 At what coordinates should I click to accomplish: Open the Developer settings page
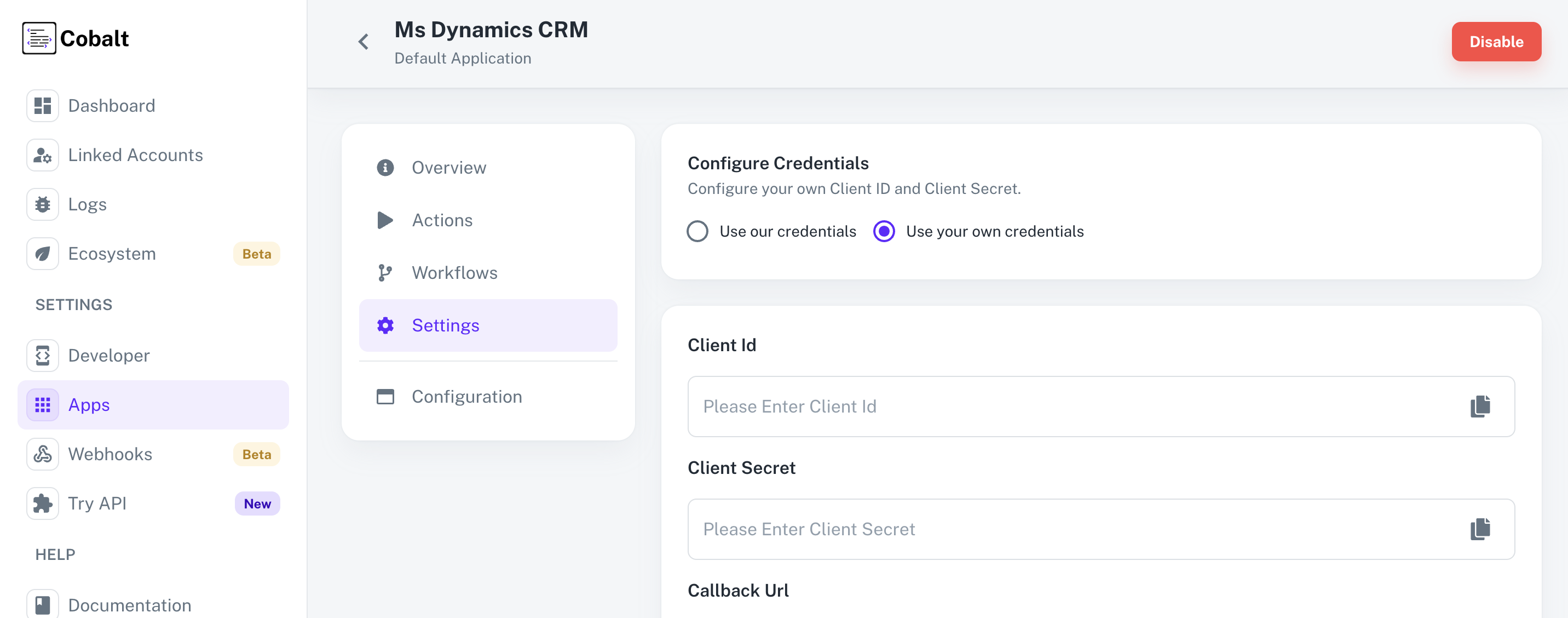tap(108, 355)
